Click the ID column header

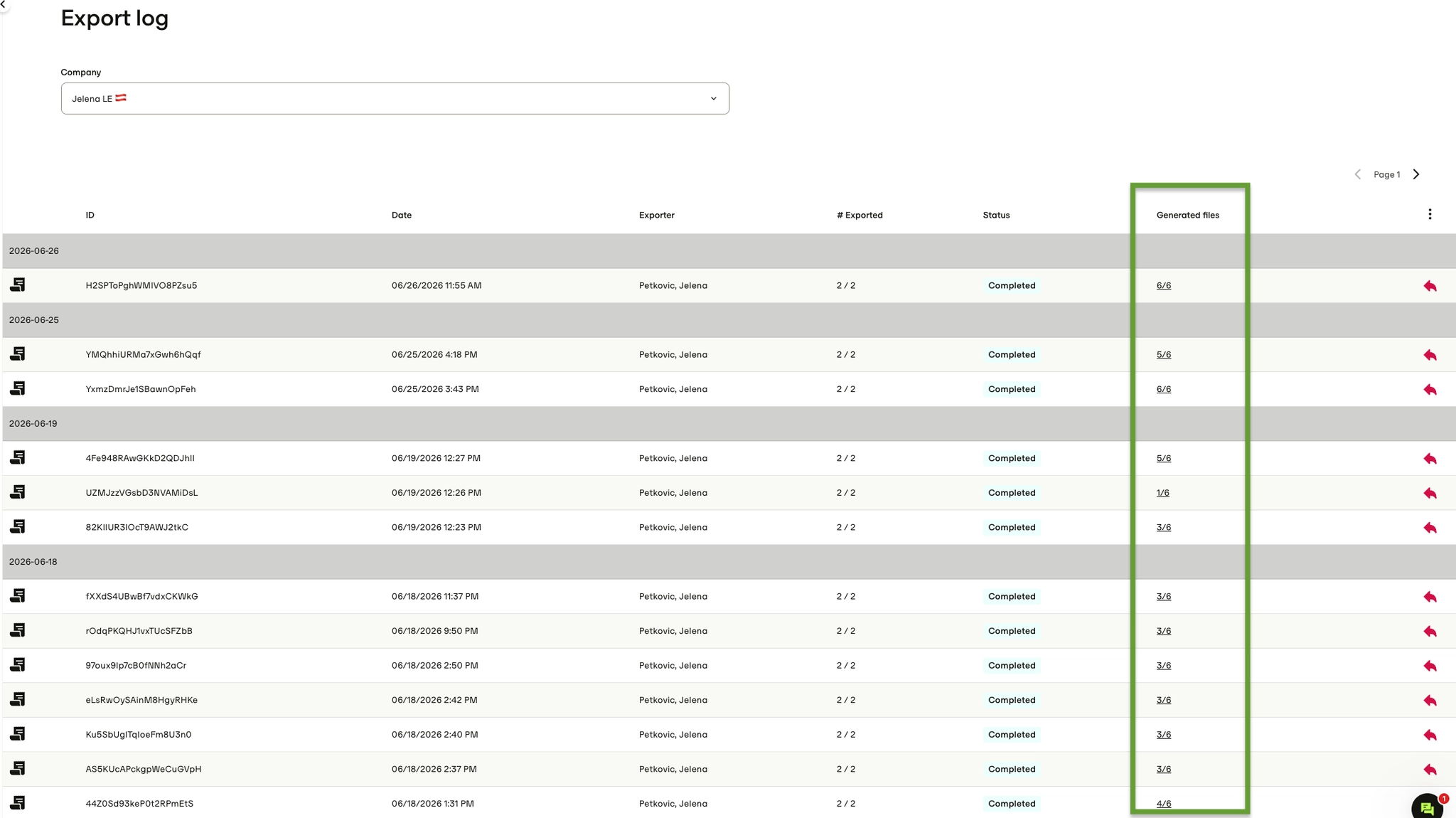[90, 215]
